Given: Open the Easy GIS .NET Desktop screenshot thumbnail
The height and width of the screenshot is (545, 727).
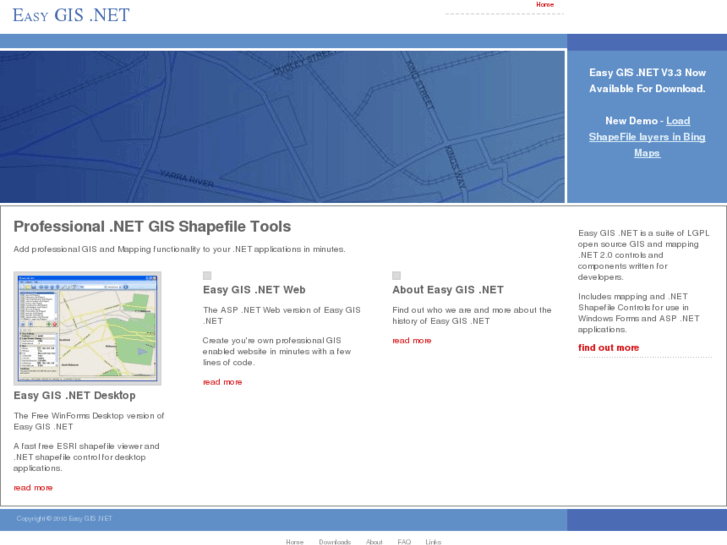Looking at the screenshot, I should [x=87, y=328].
